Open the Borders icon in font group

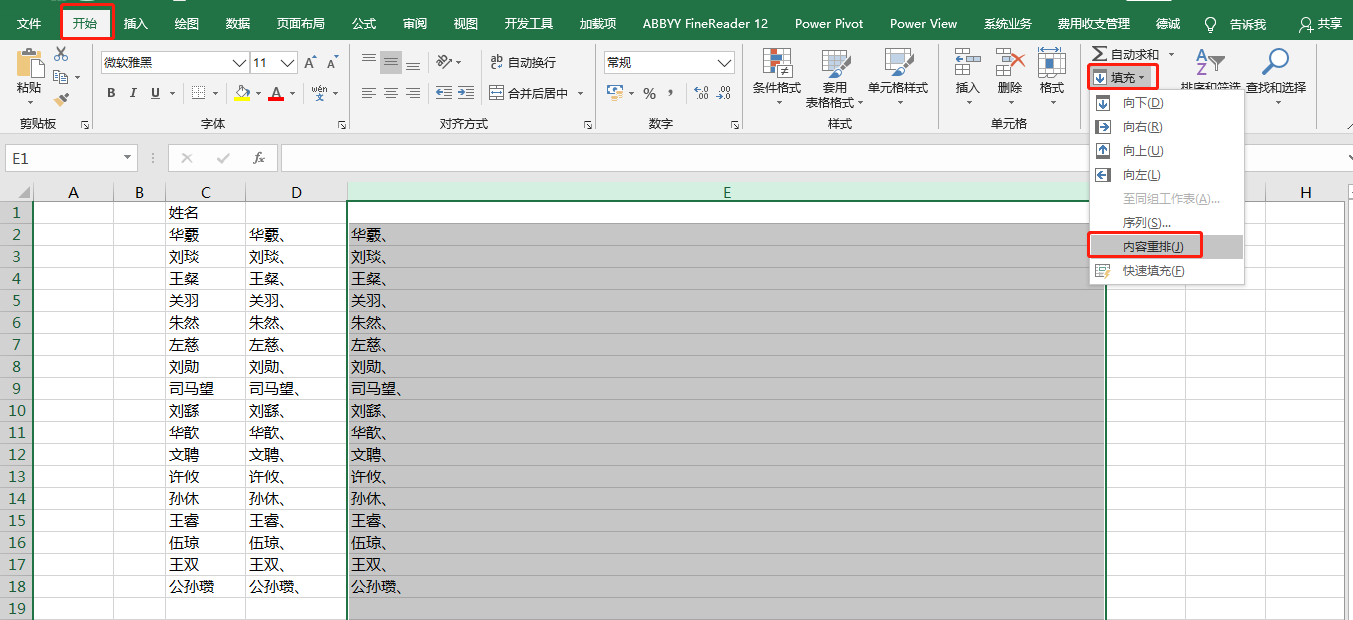point(198,93)
